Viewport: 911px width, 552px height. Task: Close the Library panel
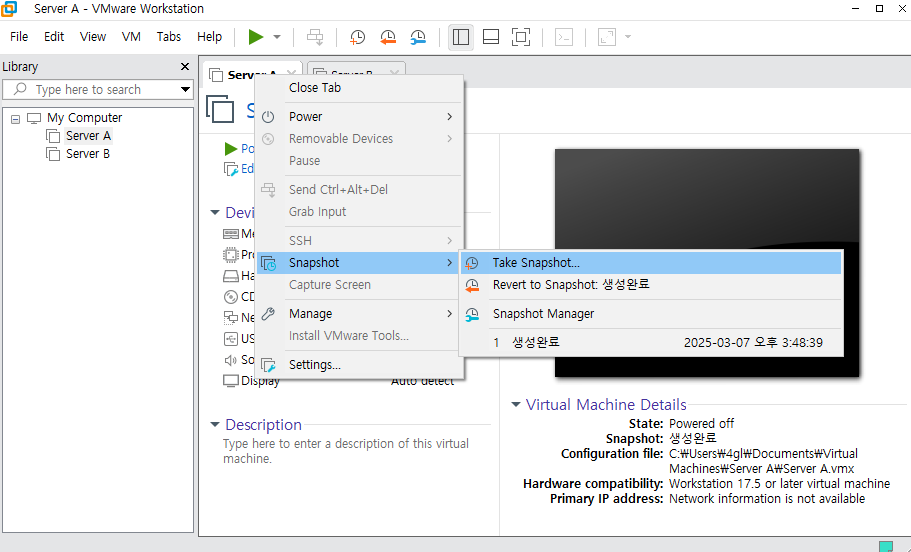(185, 67)
